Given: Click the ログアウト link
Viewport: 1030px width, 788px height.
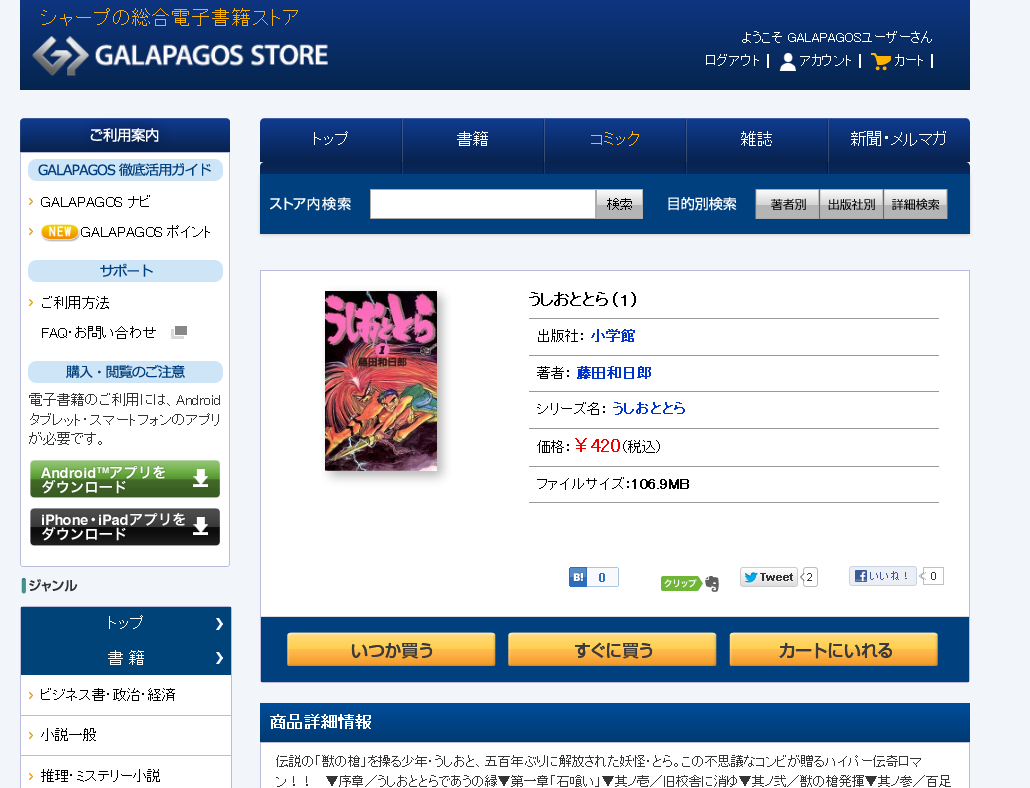Looking at the screenshot, I should click(731, 60).
